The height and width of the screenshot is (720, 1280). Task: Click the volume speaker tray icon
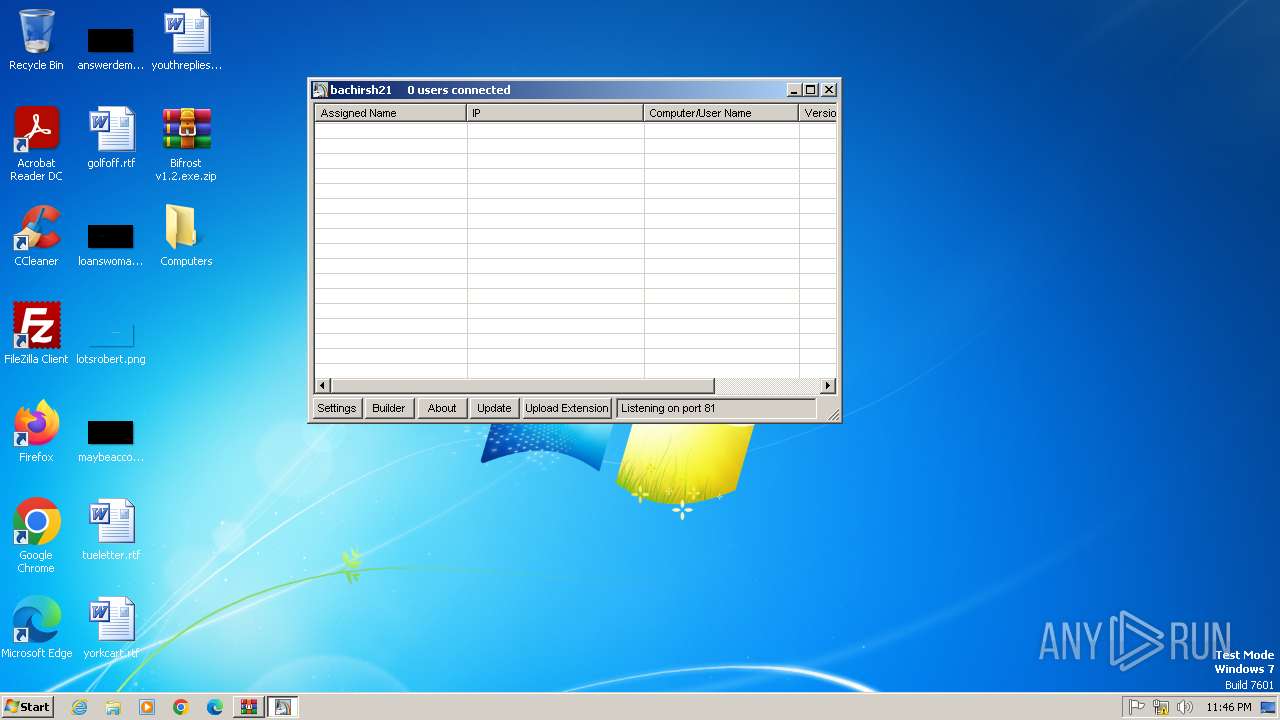(1185, 707)
